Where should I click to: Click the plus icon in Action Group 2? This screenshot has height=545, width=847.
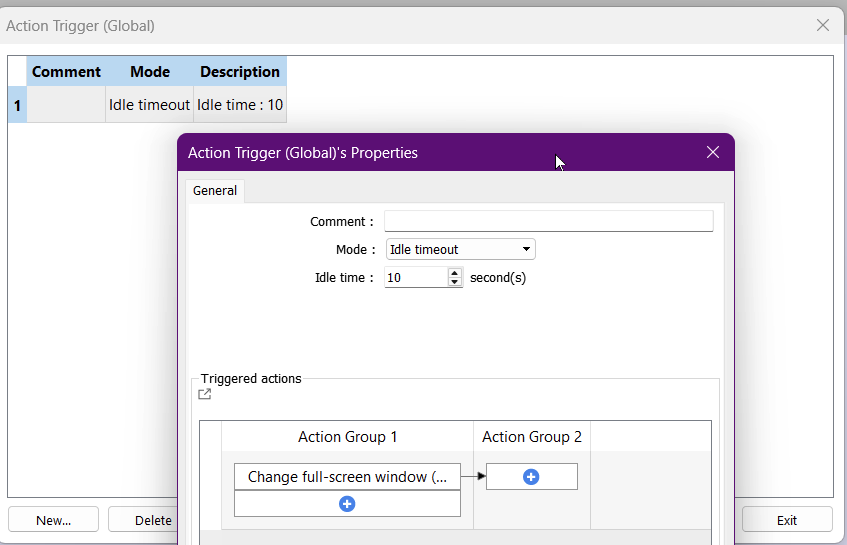pos(531,477)
